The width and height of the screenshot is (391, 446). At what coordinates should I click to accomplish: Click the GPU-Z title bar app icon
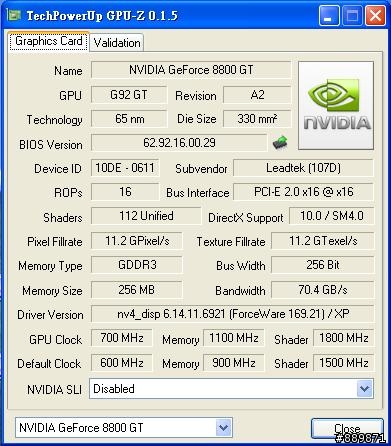pos(14,15)
